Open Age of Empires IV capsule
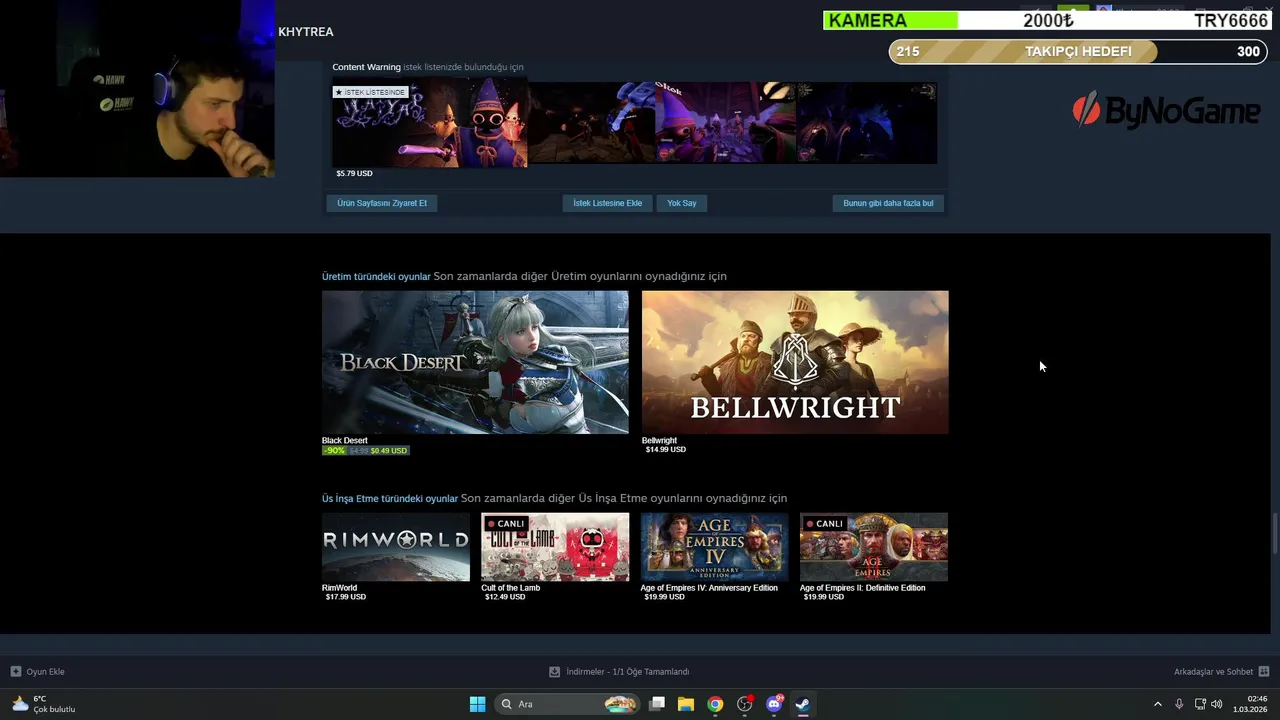 (714, 547)
